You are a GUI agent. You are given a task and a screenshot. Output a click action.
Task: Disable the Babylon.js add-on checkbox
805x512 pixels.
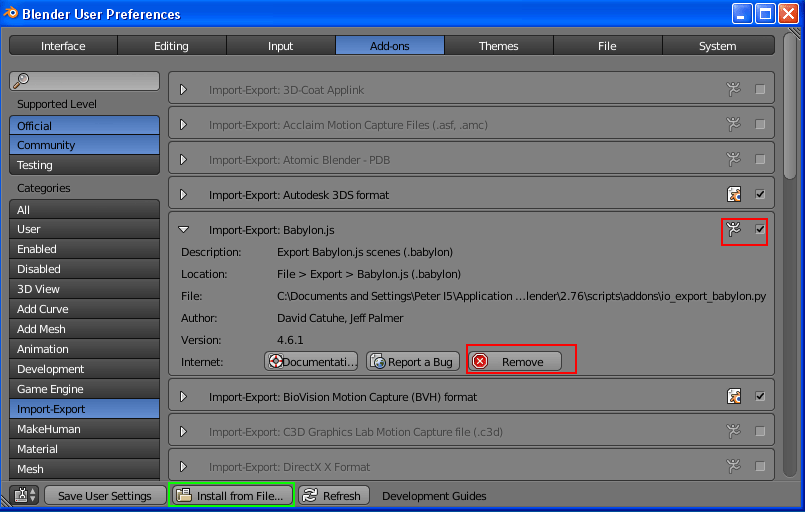tap(760, 229)
